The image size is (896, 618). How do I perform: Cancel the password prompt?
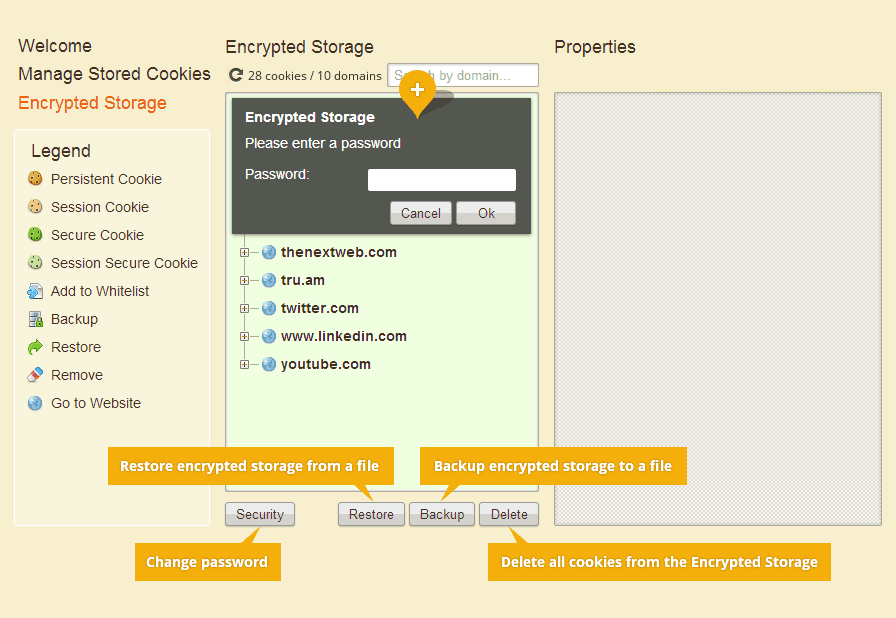(x=421, y=213)
